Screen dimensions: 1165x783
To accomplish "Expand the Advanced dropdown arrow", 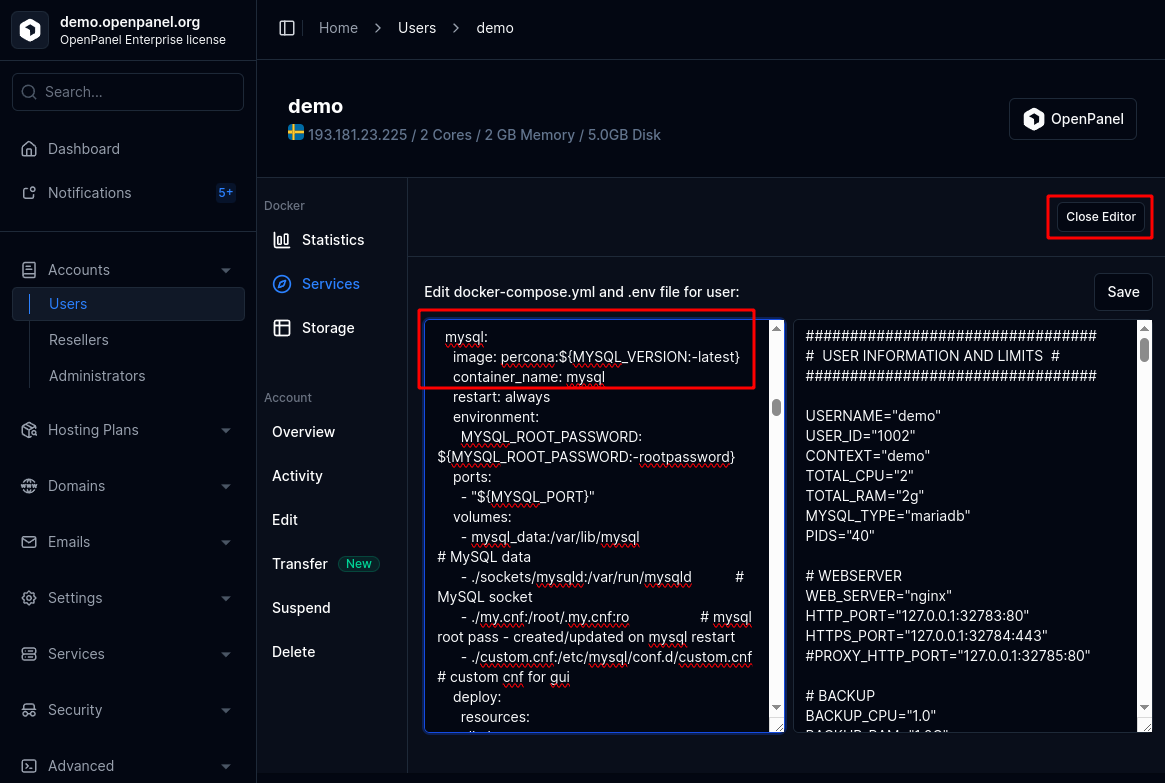I will [226, 767].
